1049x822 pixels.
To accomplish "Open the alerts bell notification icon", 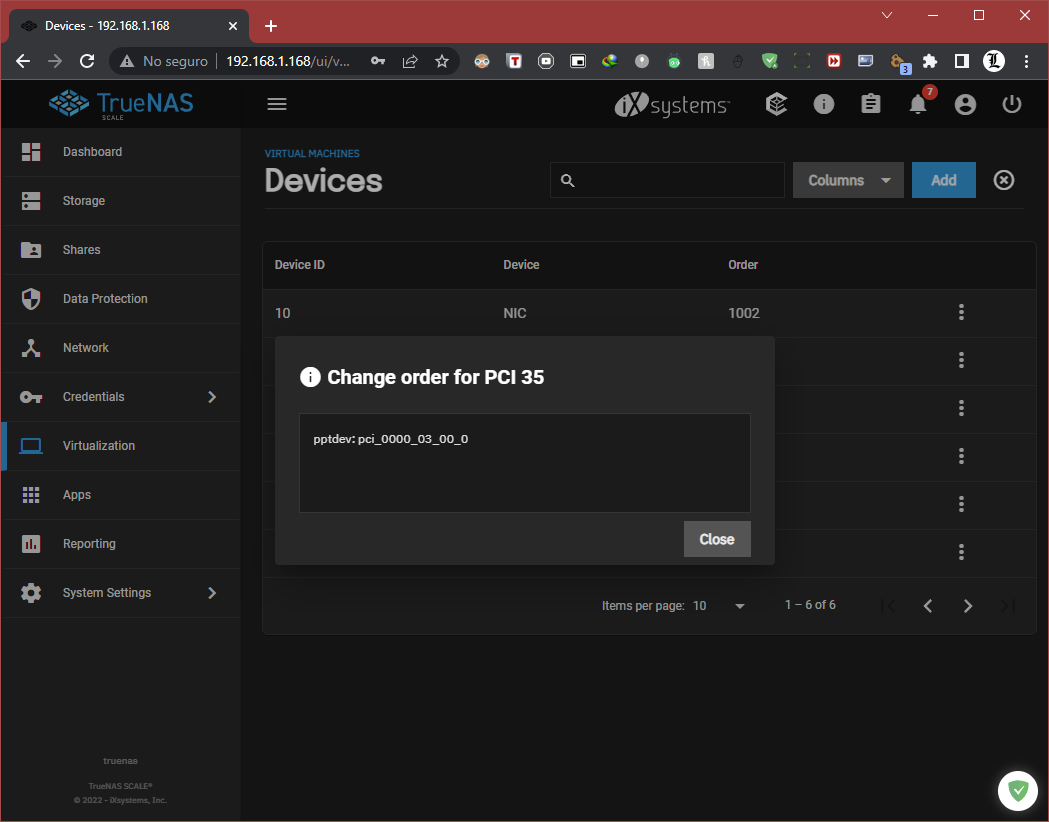I will coord(918,104).
